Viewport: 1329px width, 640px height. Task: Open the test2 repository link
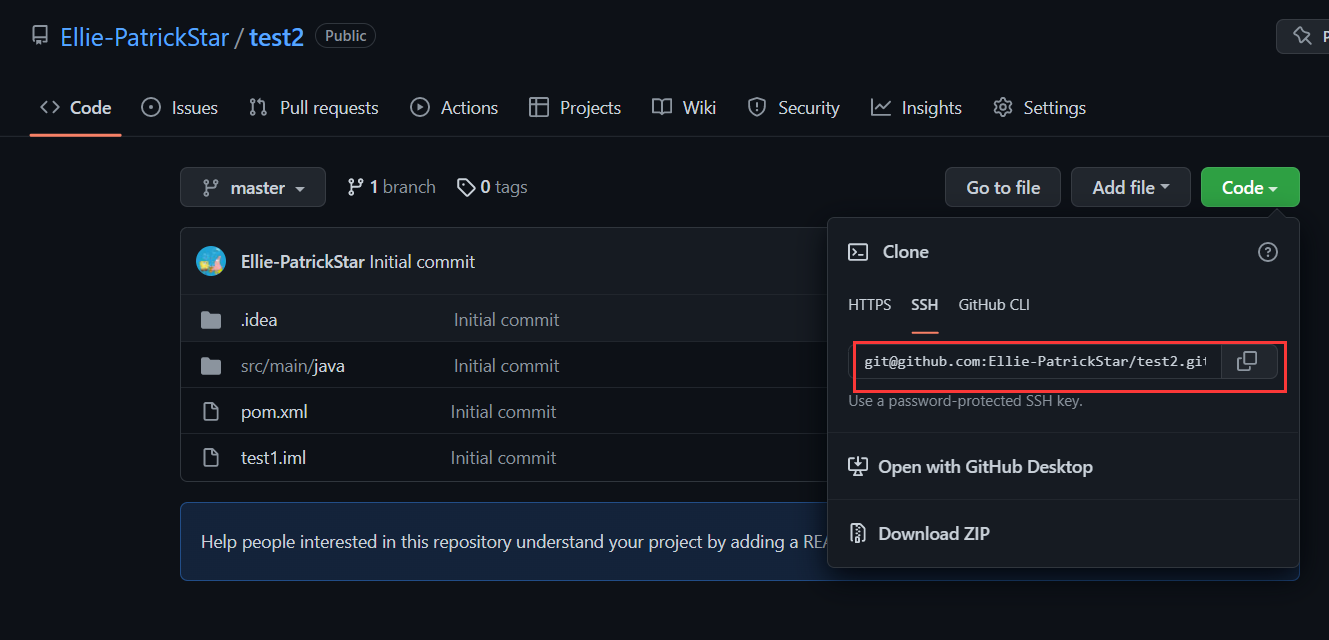click(276, 37)
